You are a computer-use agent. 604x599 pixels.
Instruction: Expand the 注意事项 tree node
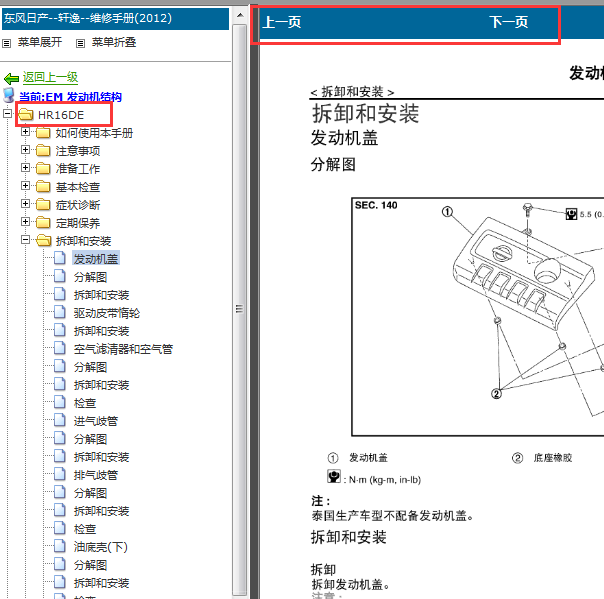point(25,150)
